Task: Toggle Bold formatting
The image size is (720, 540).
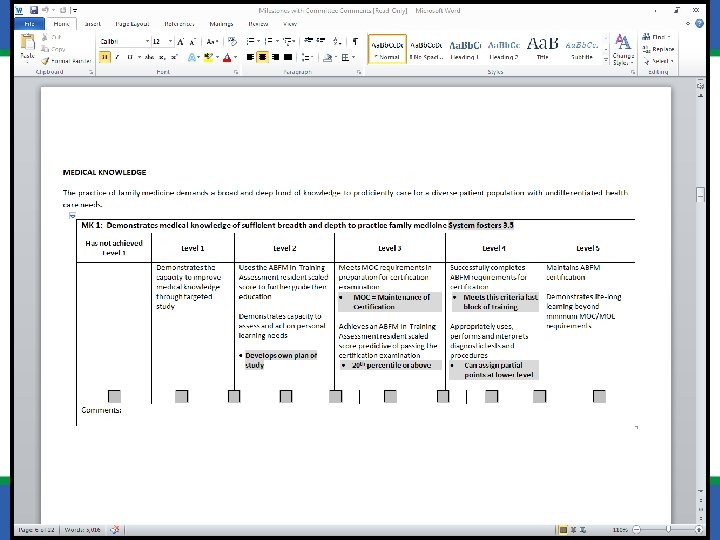Action: point(105,57)
